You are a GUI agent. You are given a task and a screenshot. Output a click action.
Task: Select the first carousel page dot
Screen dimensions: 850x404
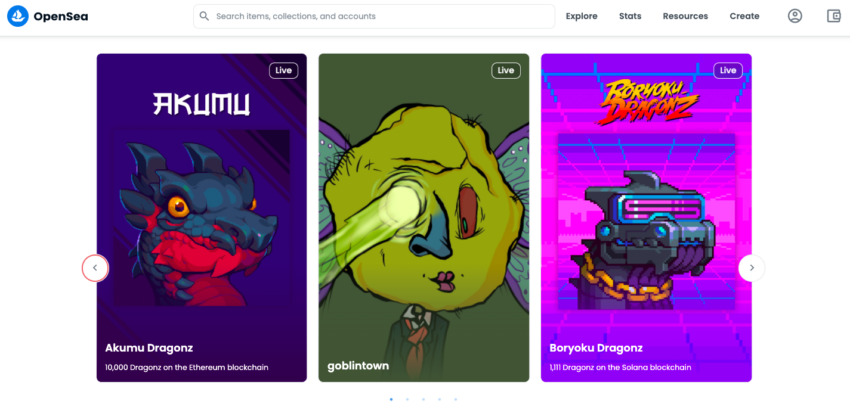(x=391, y=399)
